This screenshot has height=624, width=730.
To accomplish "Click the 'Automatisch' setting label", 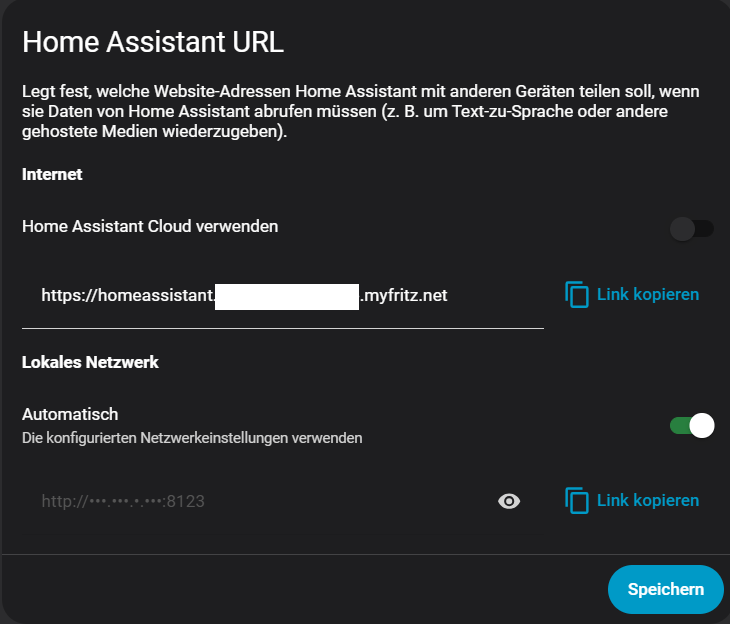I will (70, 414).
